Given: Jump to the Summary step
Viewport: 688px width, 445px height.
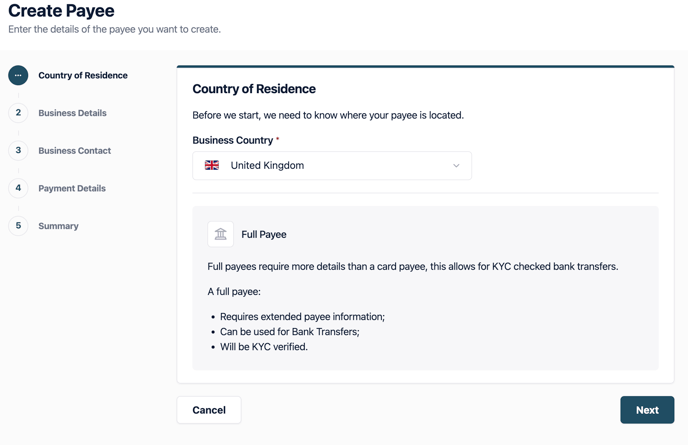Looking at the screenshot, I should point(58,226).
